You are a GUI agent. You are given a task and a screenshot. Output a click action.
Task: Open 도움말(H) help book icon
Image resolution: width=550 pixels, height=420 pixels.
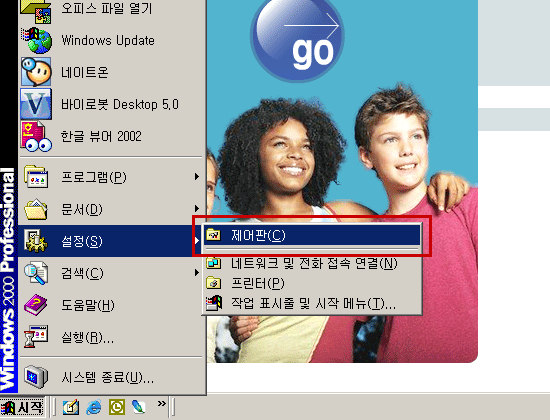coord(35,305)
